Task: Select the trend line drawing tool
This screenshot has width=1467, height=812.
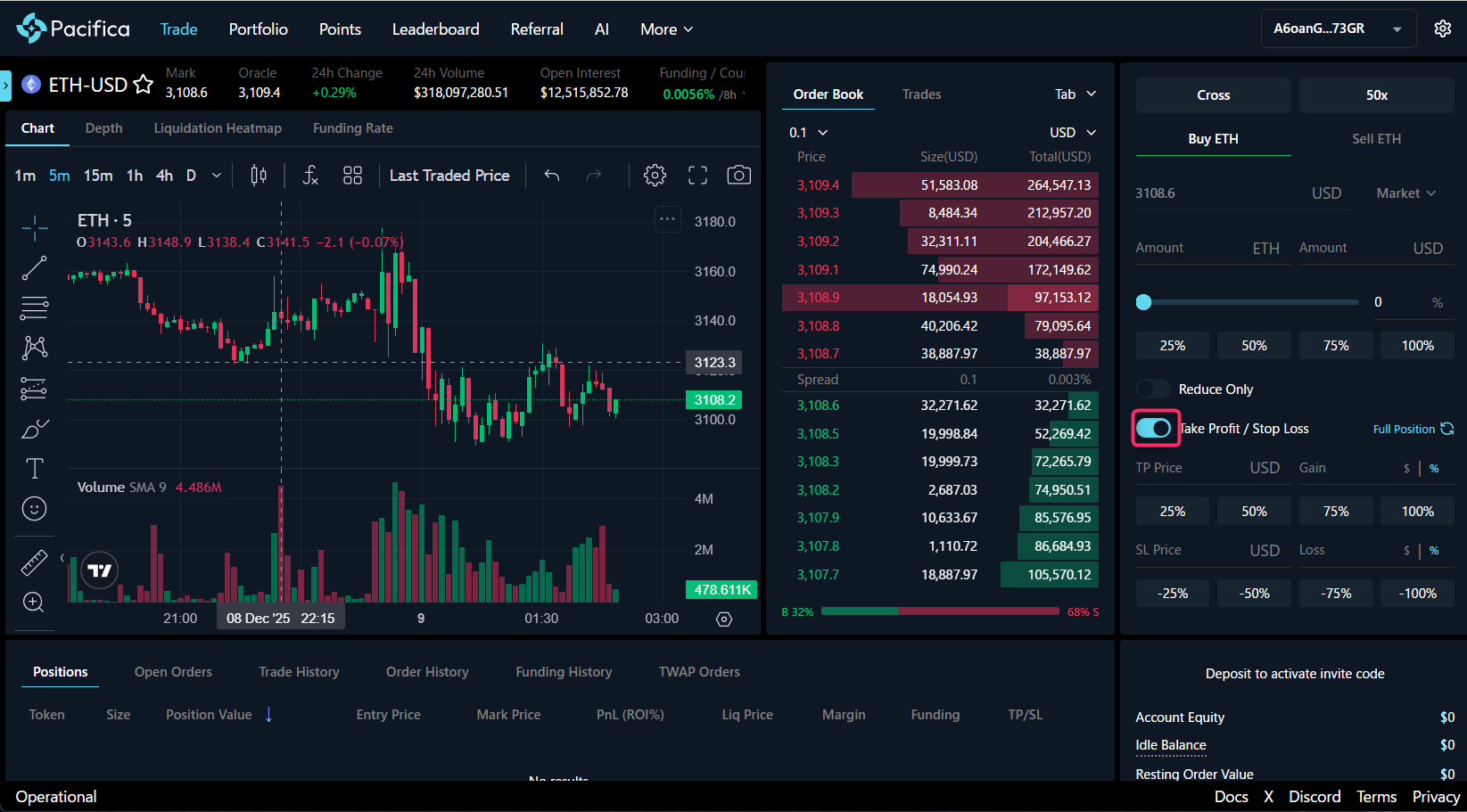Action: point(34,267)
